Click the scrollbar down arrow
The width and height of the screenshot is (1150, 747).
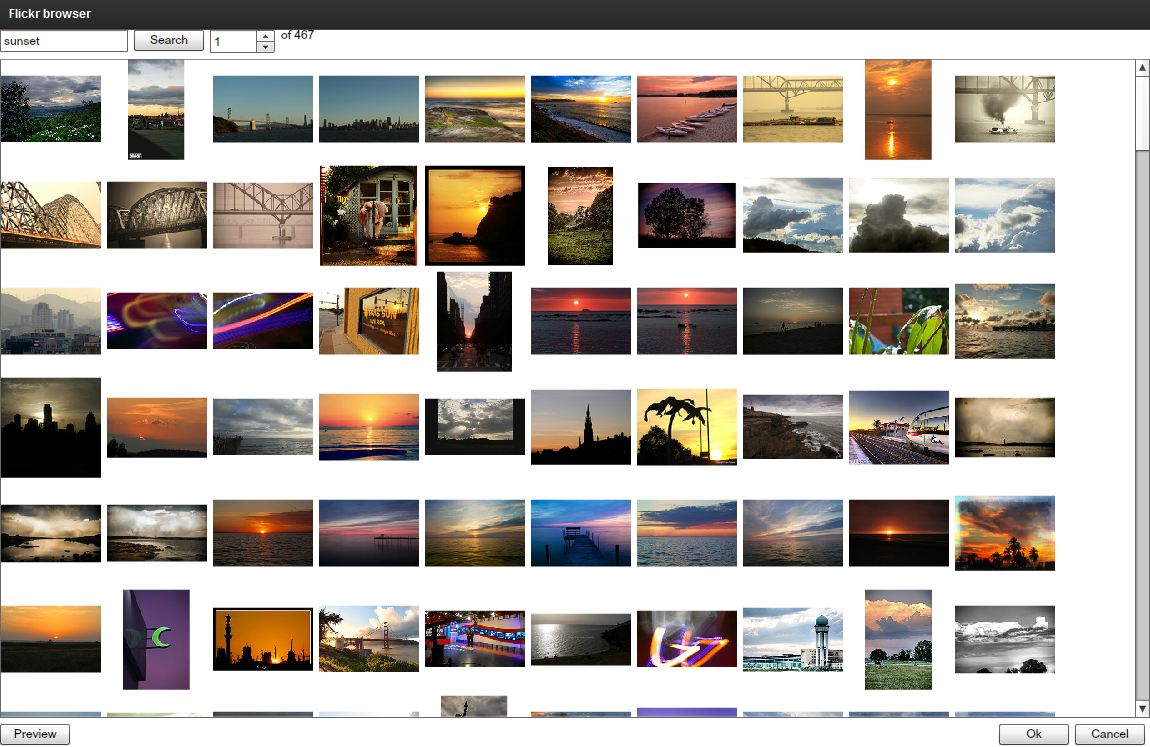1142,708
